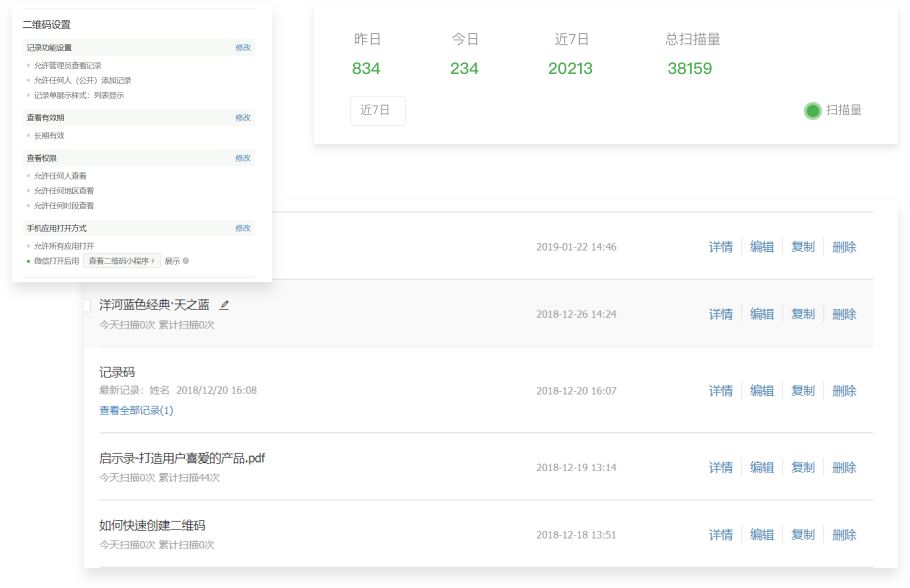Select the 洋河蓝色经典·天之蓝 title
Image resolution: width=910 pixels, height=588 pixels.
[x=154, y=305]
